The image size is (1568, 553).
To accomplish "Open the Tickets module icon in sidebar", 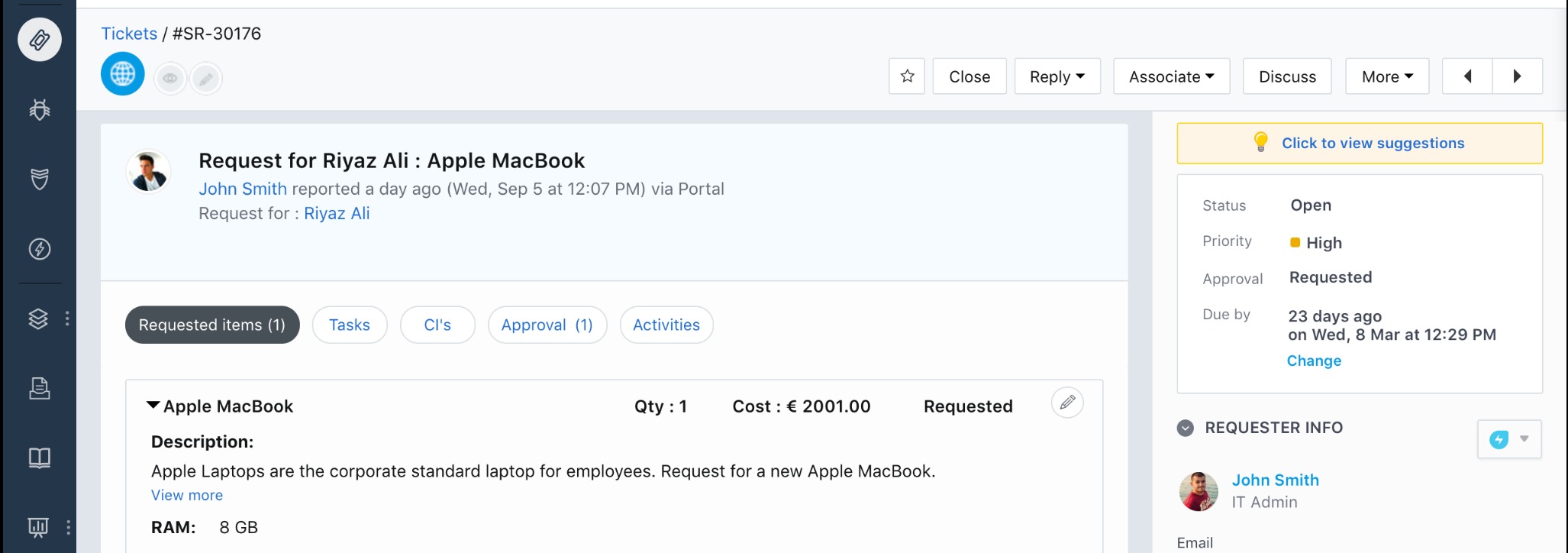I will point(40,39).
